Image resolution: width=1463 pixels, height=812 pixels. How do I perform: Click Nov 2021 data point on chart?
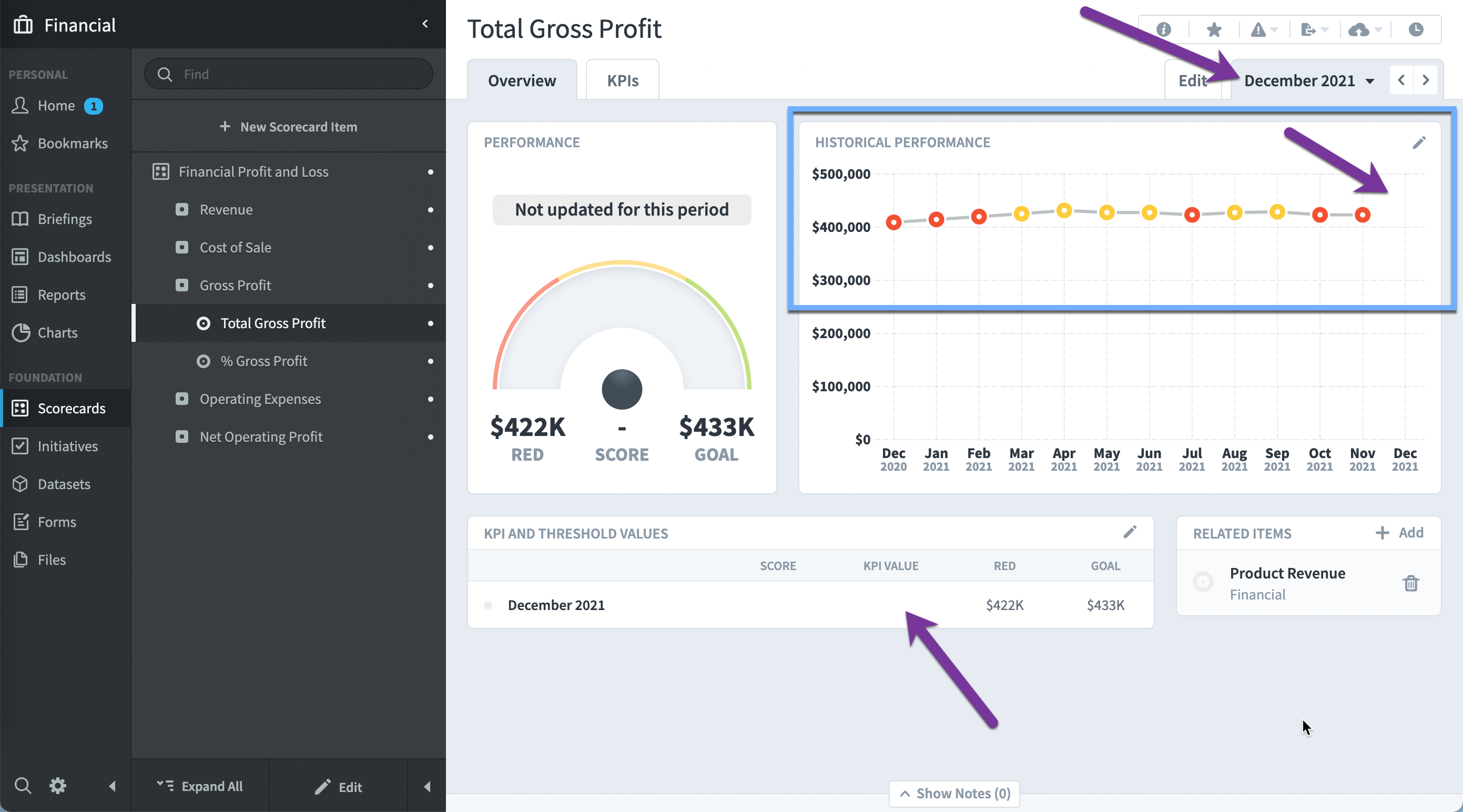click(x=1362, y=215)
